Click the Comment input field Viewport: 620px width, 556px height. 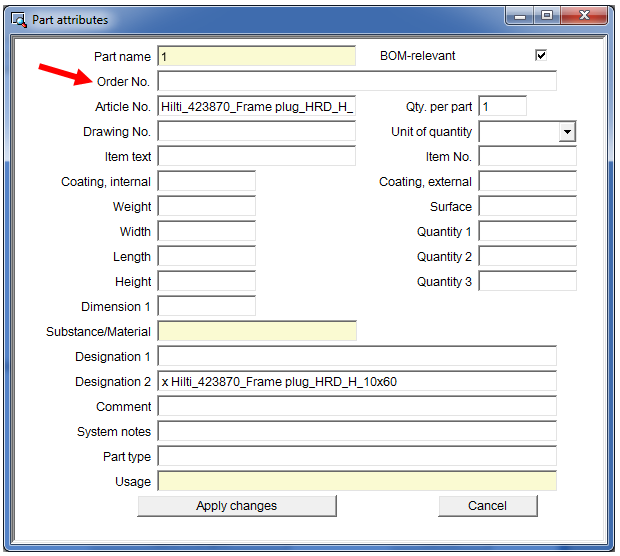[x=357, y=406]
